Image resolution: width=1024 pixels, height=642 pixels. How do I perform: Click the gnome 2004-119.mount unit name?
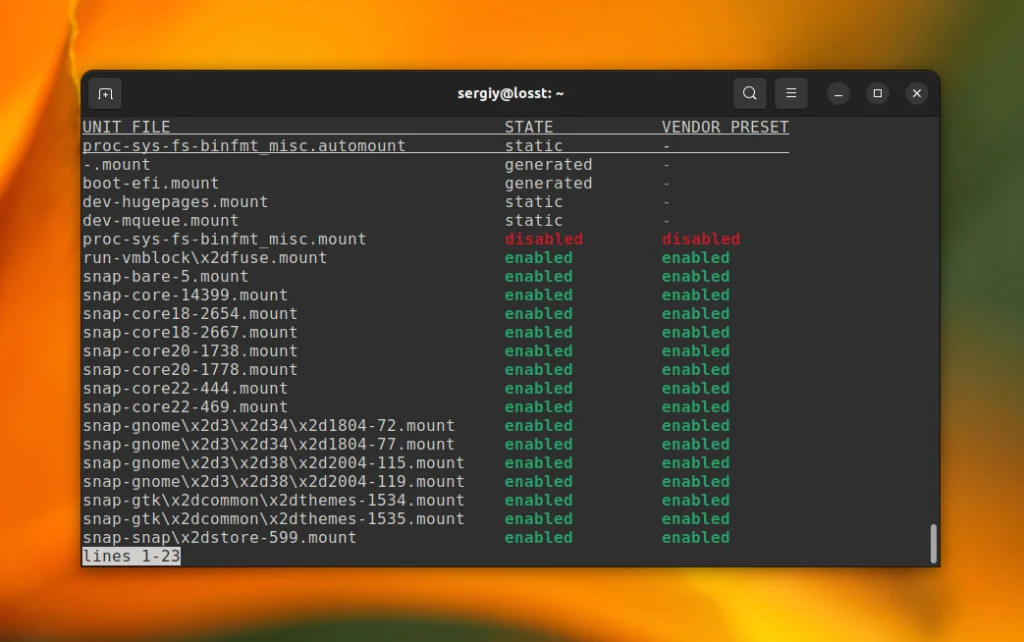pos(274,481)
